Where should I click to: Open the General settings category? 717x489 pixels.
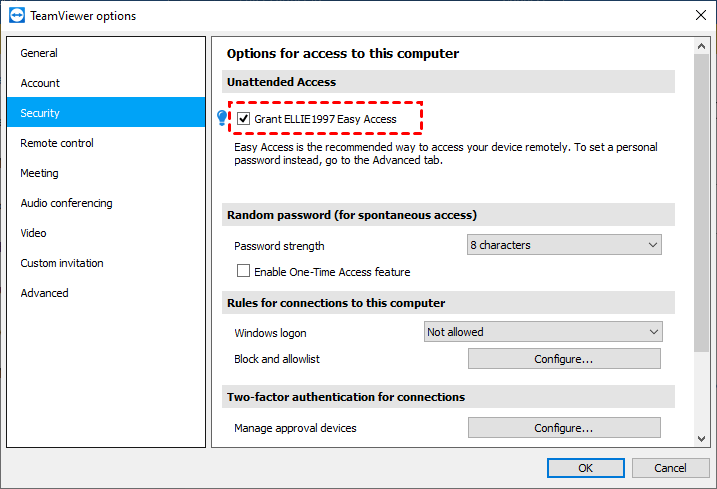tap(40, 53)
